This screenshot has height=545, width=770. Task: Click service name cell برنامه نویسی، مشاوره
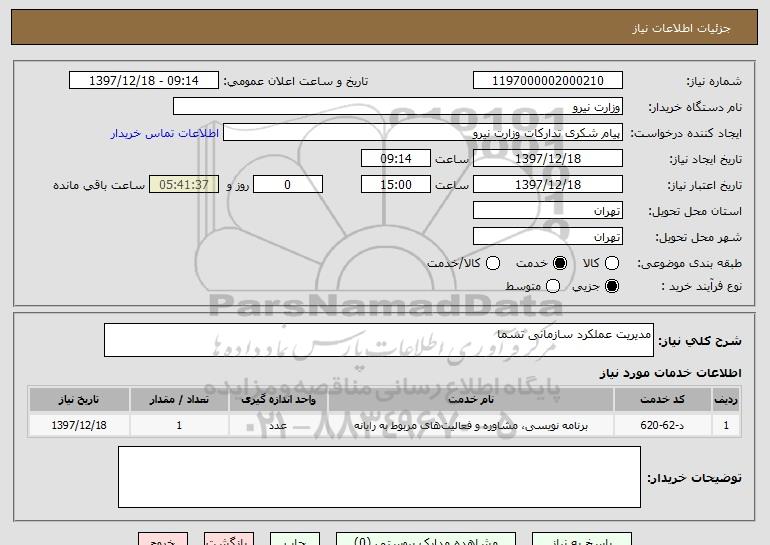coord(470,425)
